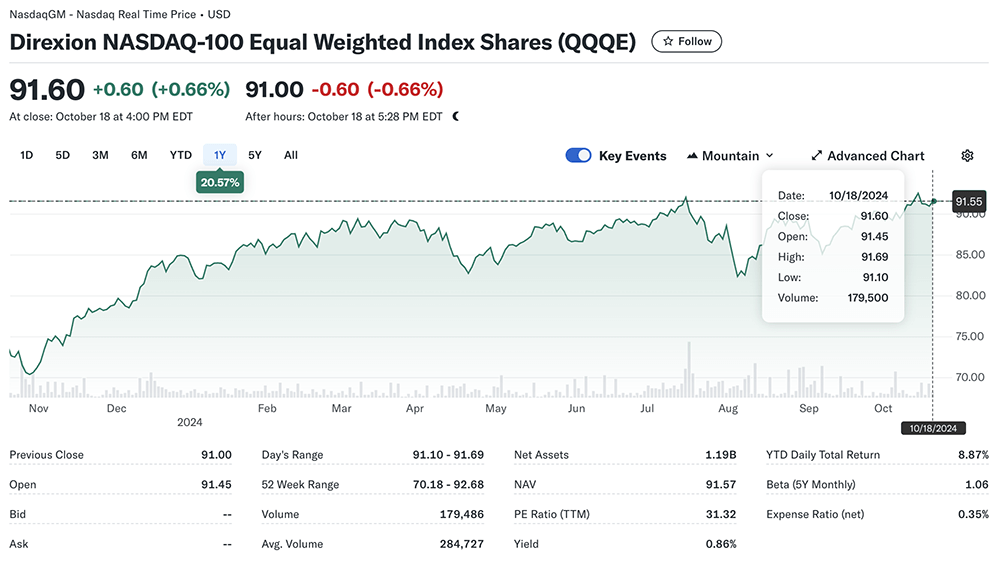Click the tallest volume bar in July
This screenshot has width=1000, height=564.
tap(688, 369)
